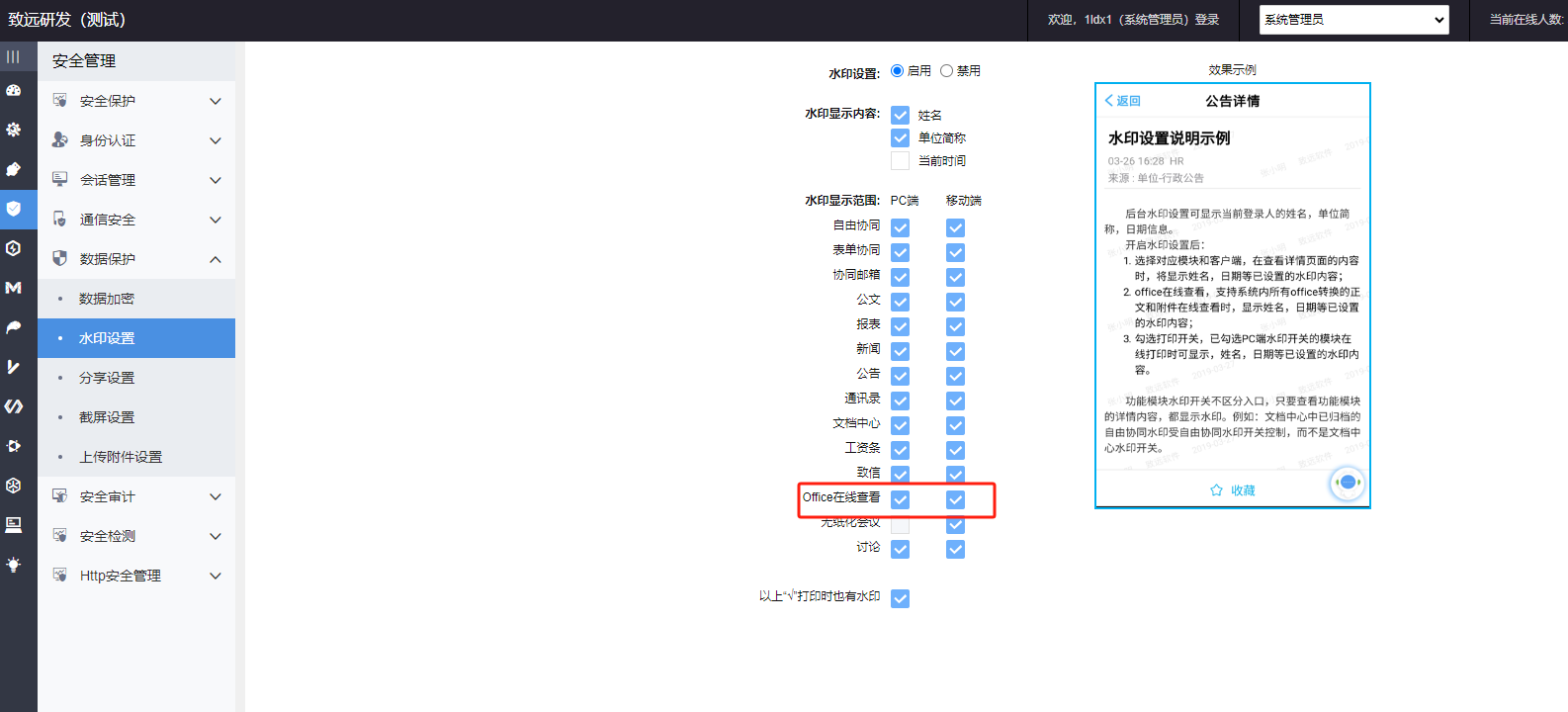
Task: Open the tag icon in the rail
Action: tap(13, 169)
